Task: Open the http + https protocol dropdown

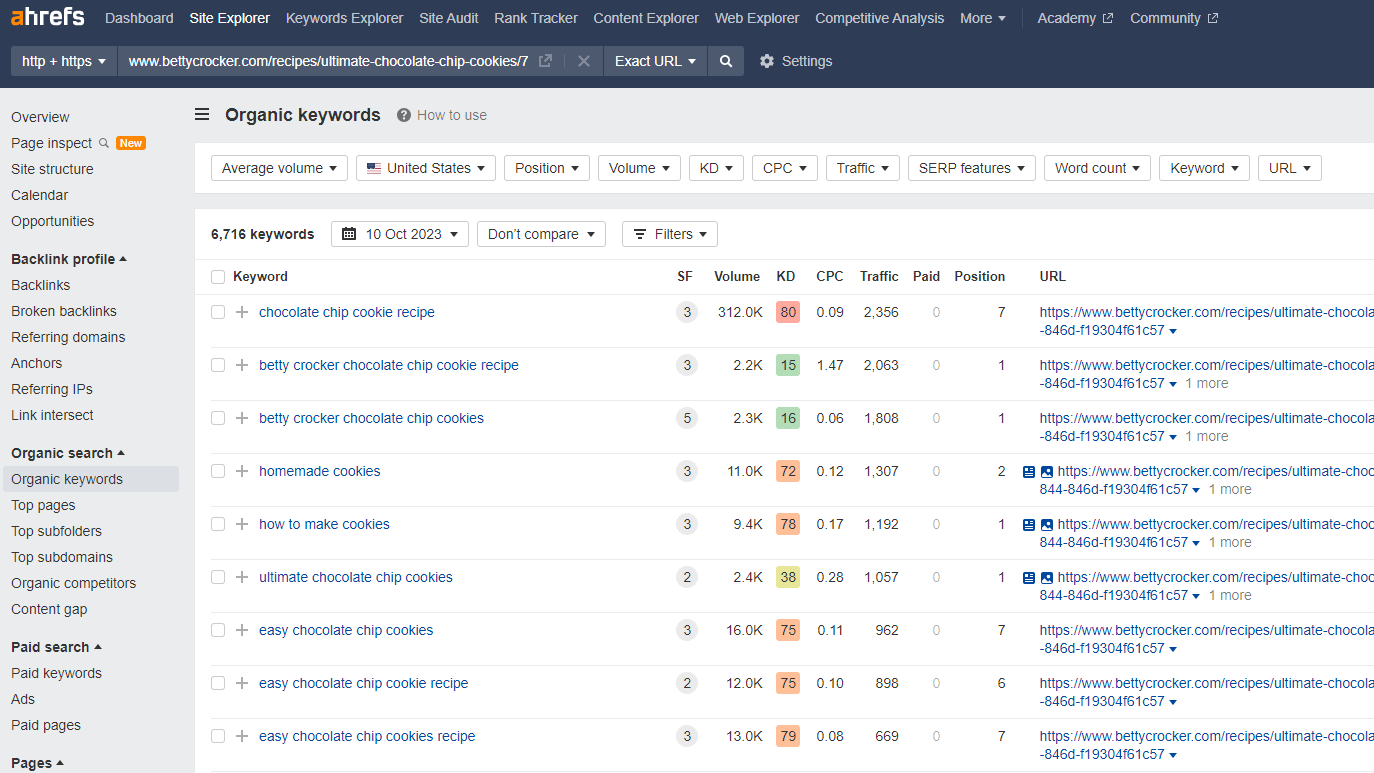Action: (64, 61)
